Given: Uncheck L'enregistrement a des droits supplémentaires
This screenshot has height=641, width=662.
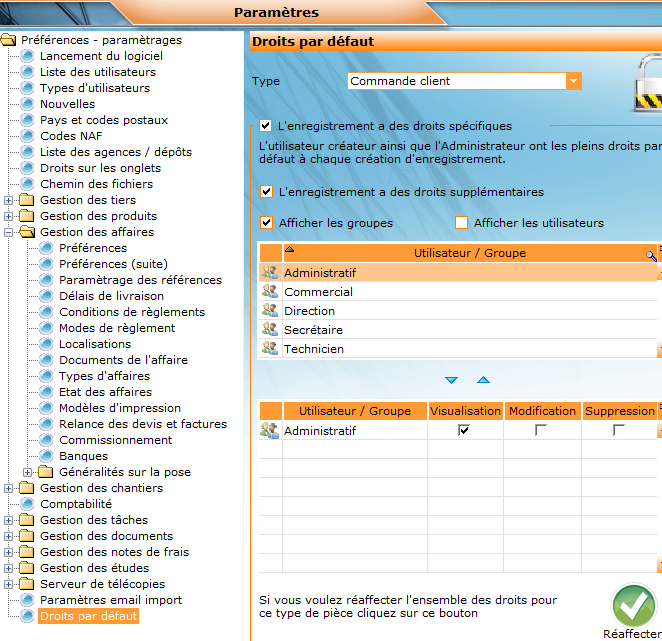Looking at the screenshot, I should click(x=266, y=192).
